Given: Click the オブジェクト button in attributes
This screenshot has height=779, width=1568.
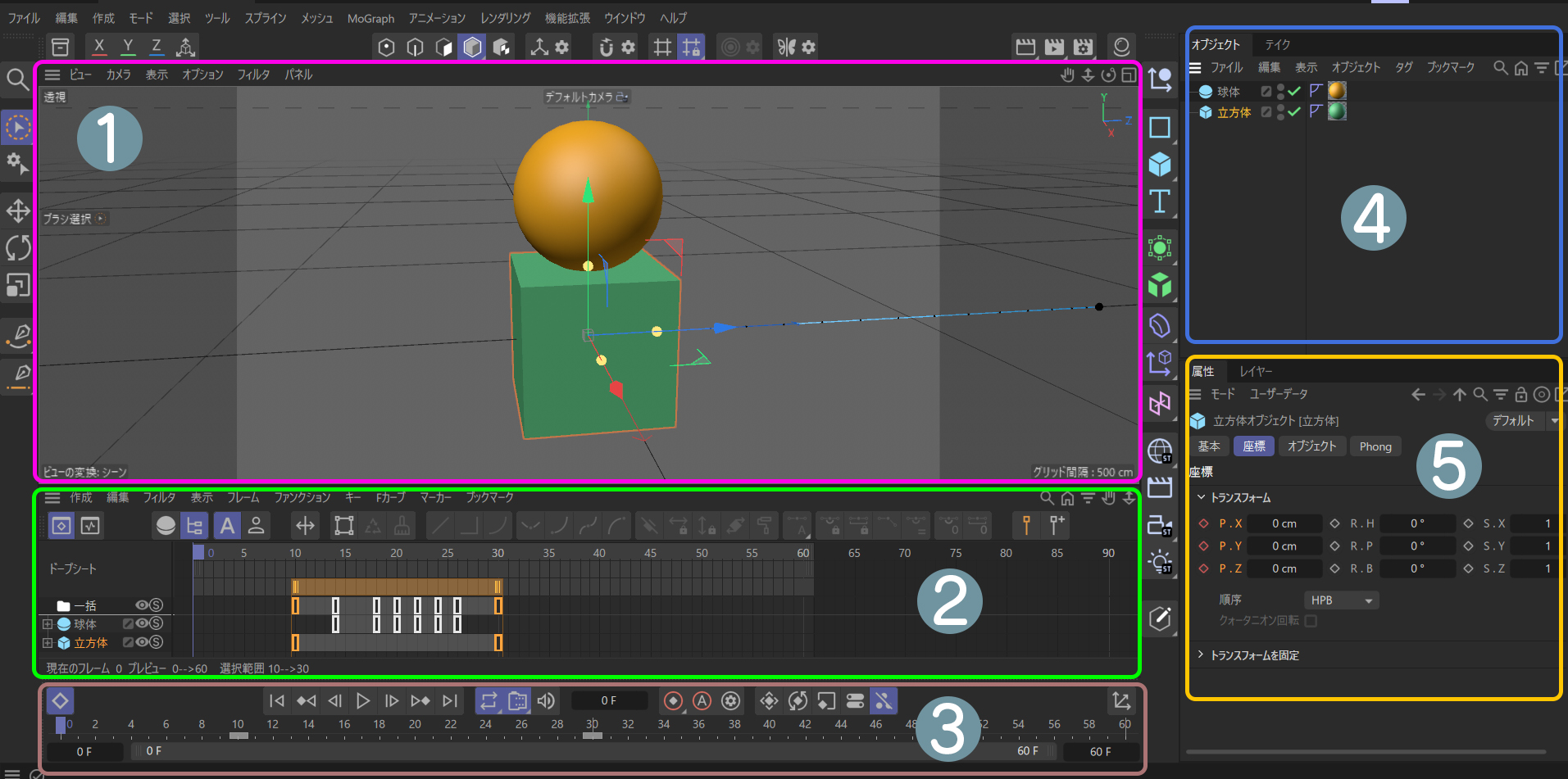Looking at the screenshot, I should pos(1311,446).
